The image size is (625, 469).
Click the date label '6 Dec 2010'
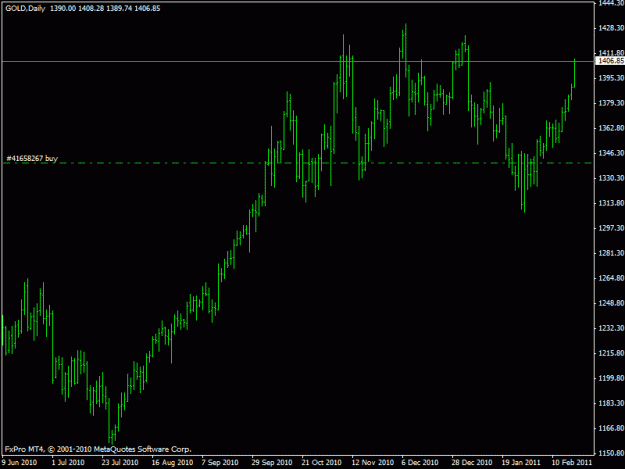(x=420, y=463)
